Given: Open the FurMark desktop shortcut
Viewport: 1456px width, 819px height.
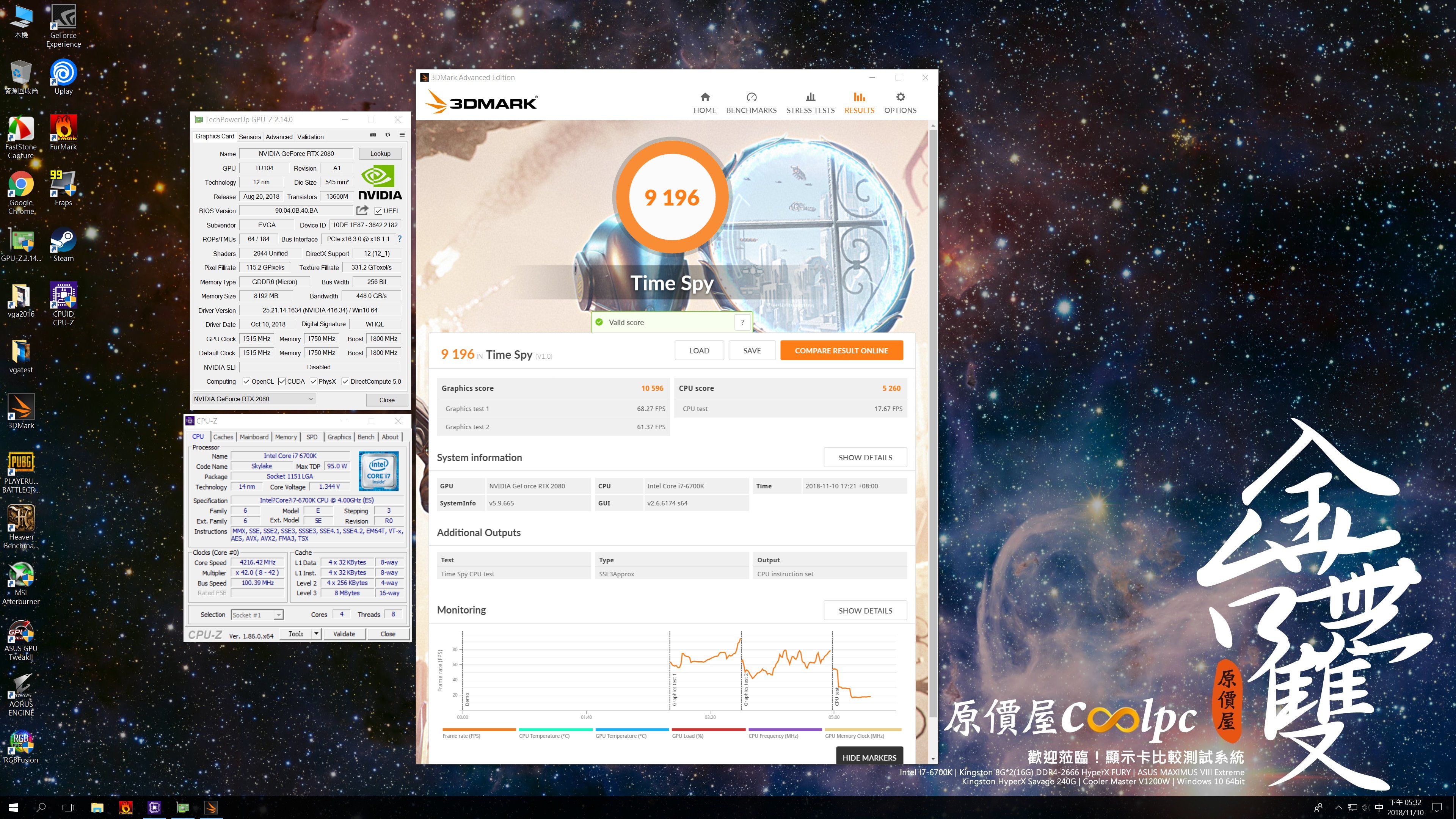Looking at the screenshot, I should coord(63,132).
